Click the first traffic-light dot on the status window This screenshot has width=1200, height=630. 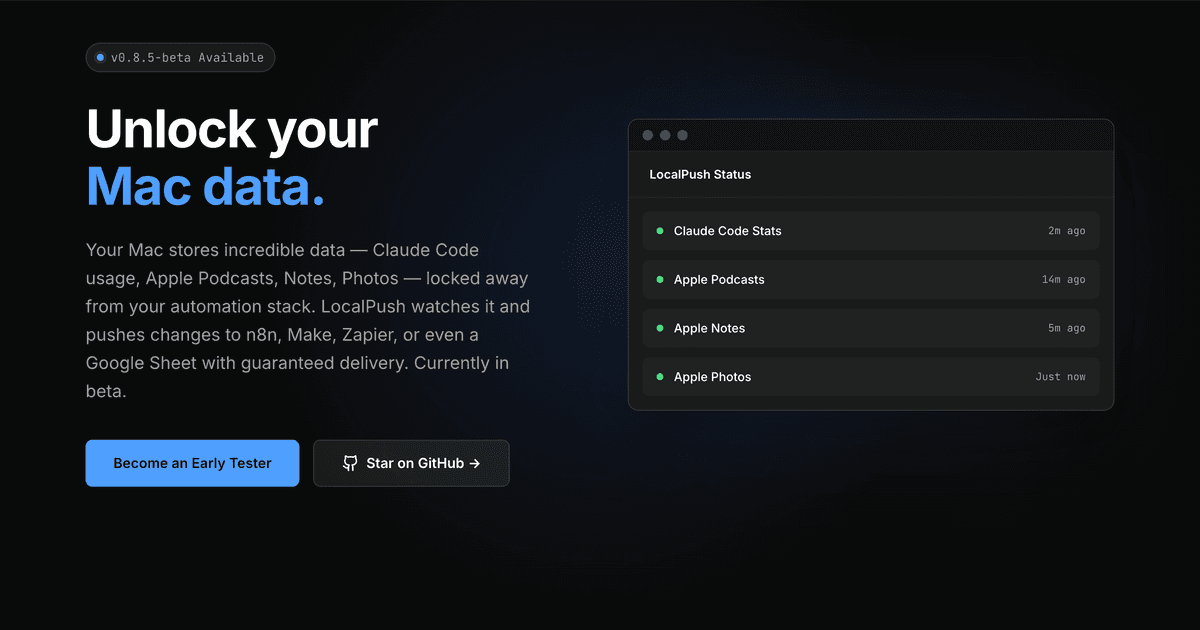tap(649, 134)
